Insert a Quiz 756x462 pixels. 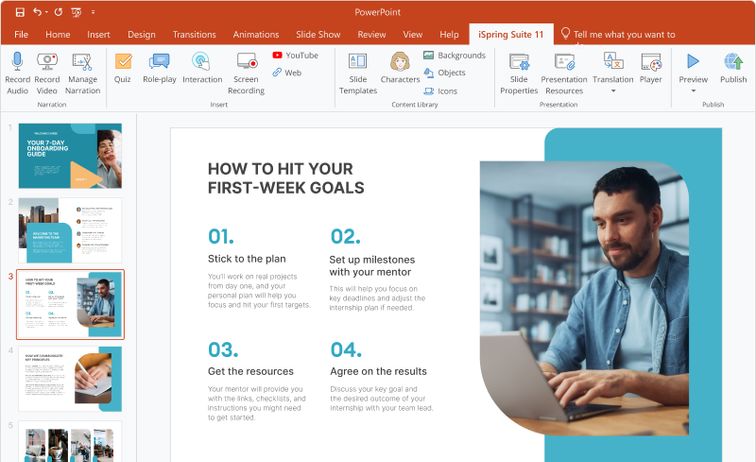(x=123, y=68)
